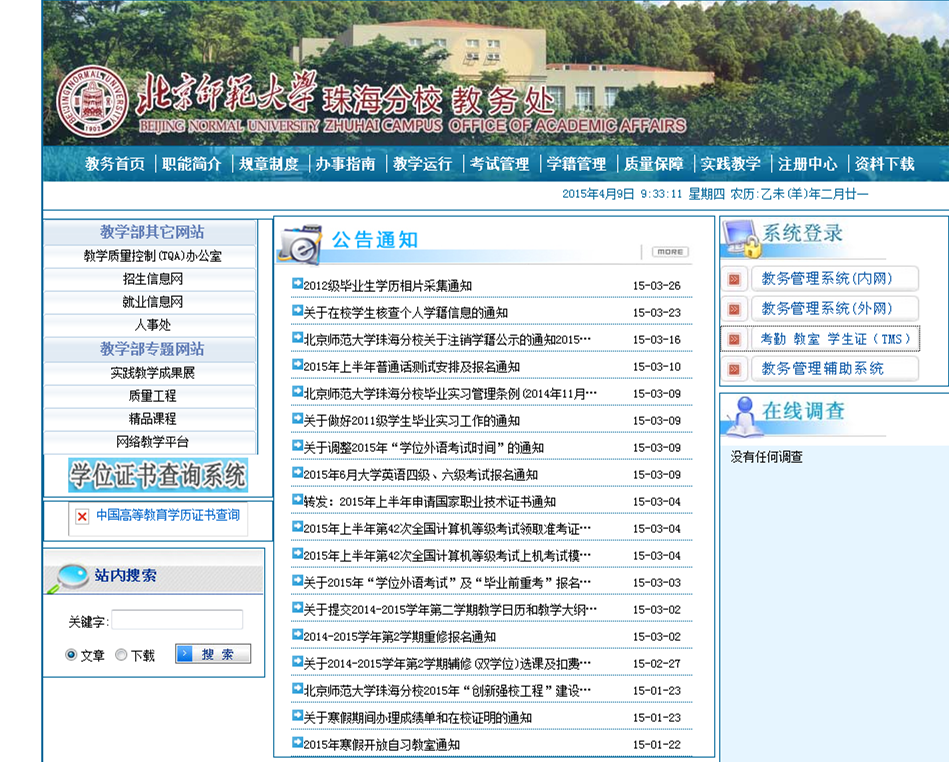Click the red arrow icon beside 考勤 教室 学生证
949x762 pixels.
(734, 339)
